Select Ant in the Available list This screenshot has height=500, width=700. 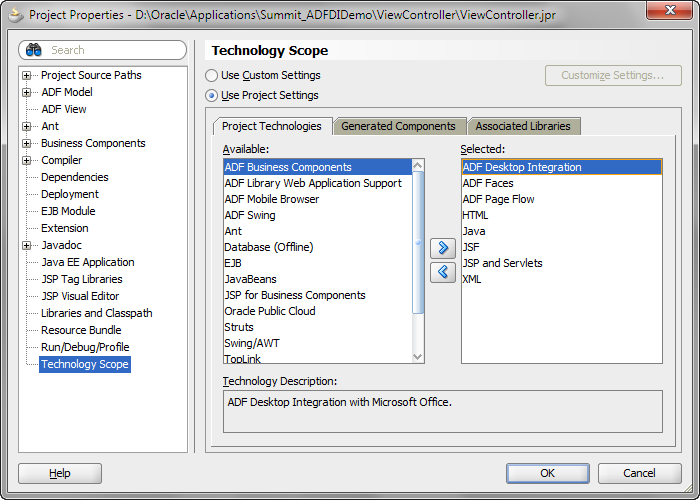(x=317, y=231)
